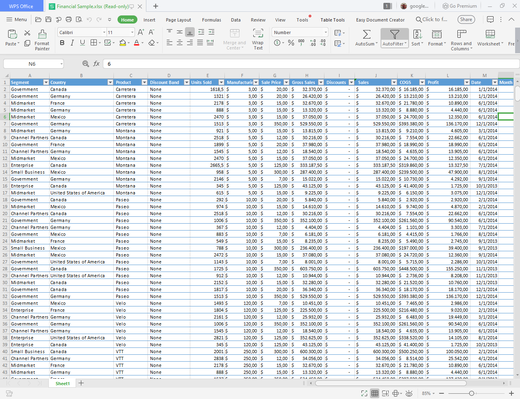
Task: Open the Data tab
Action: (236, 20)
